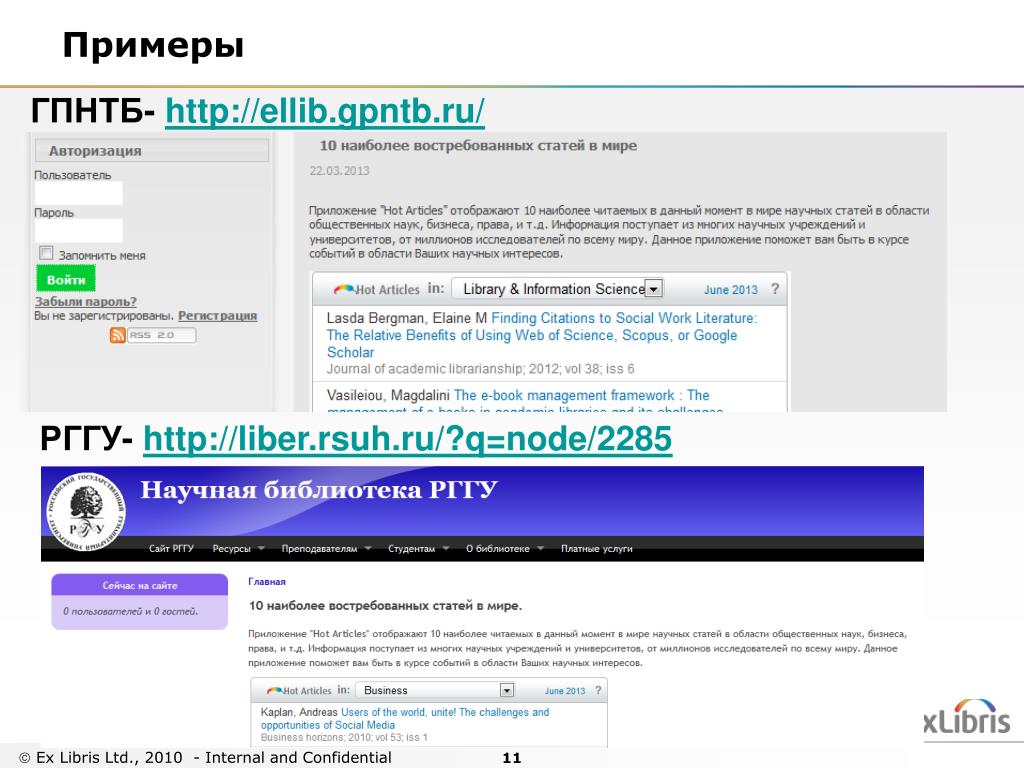Screen dimensions: 1024x768
Task: Click the green Войти button
Action: point(66,280)
